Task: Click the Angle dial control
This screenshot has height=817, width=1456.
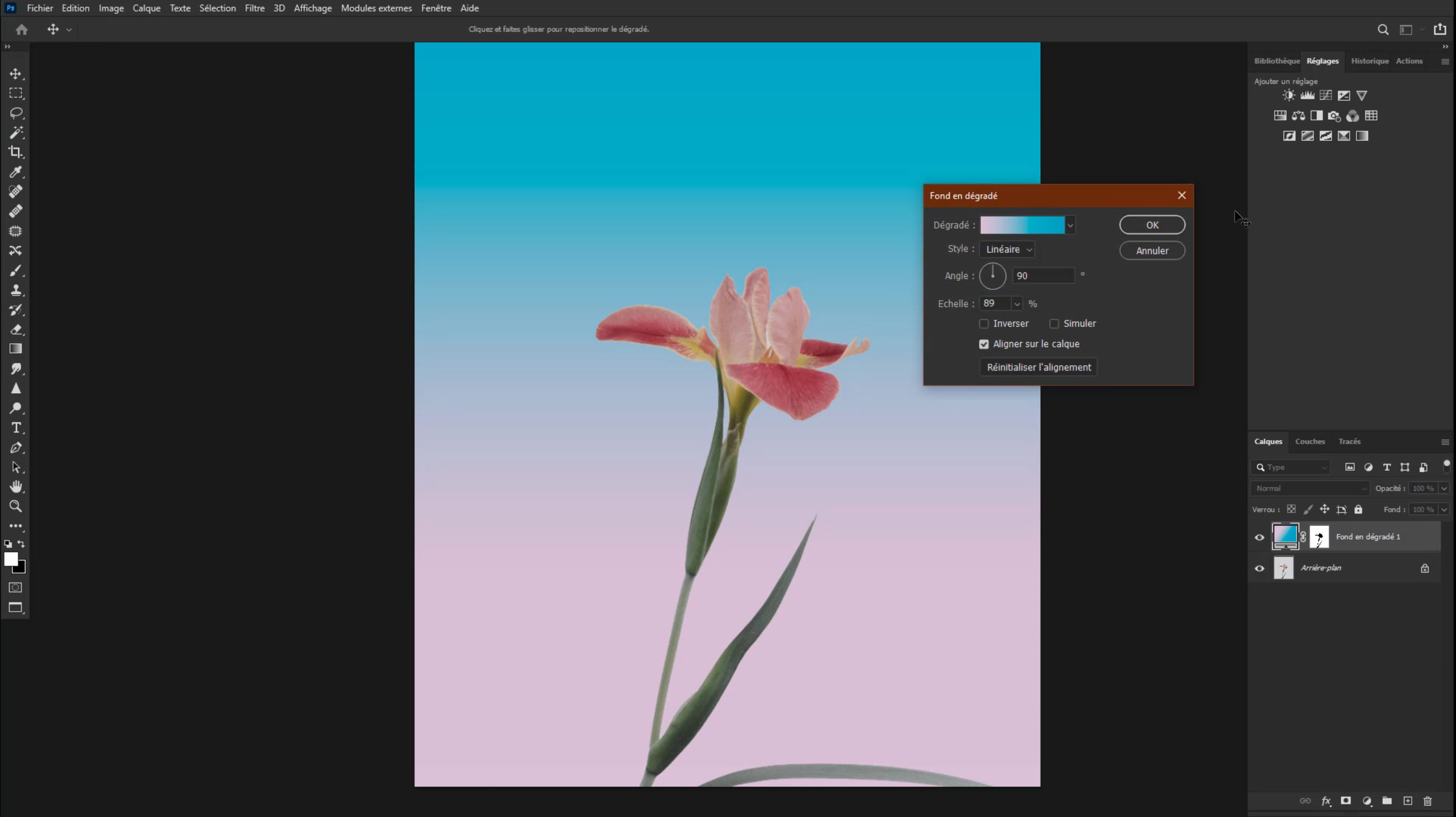Action: 992,276
